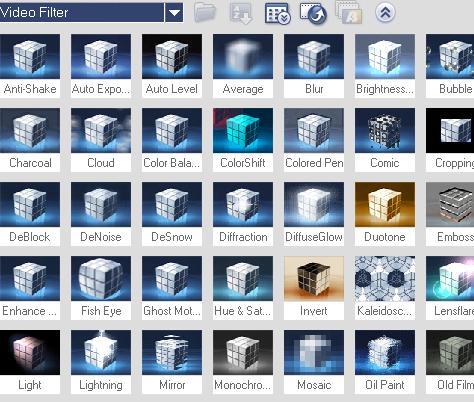The width and height of the screenshot is (474, 402).
Task: Select the Diffraction filter thumbnail
Action: click(x=243, y=204)
